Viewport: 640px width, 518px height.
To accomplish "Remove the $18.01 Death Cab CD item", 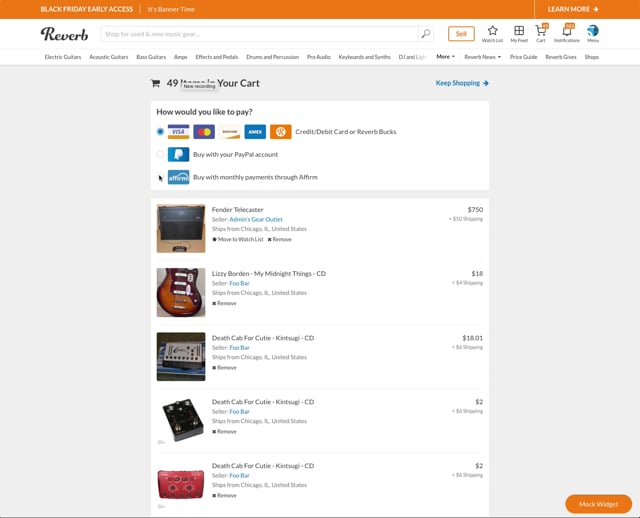I will coord(224,367).
